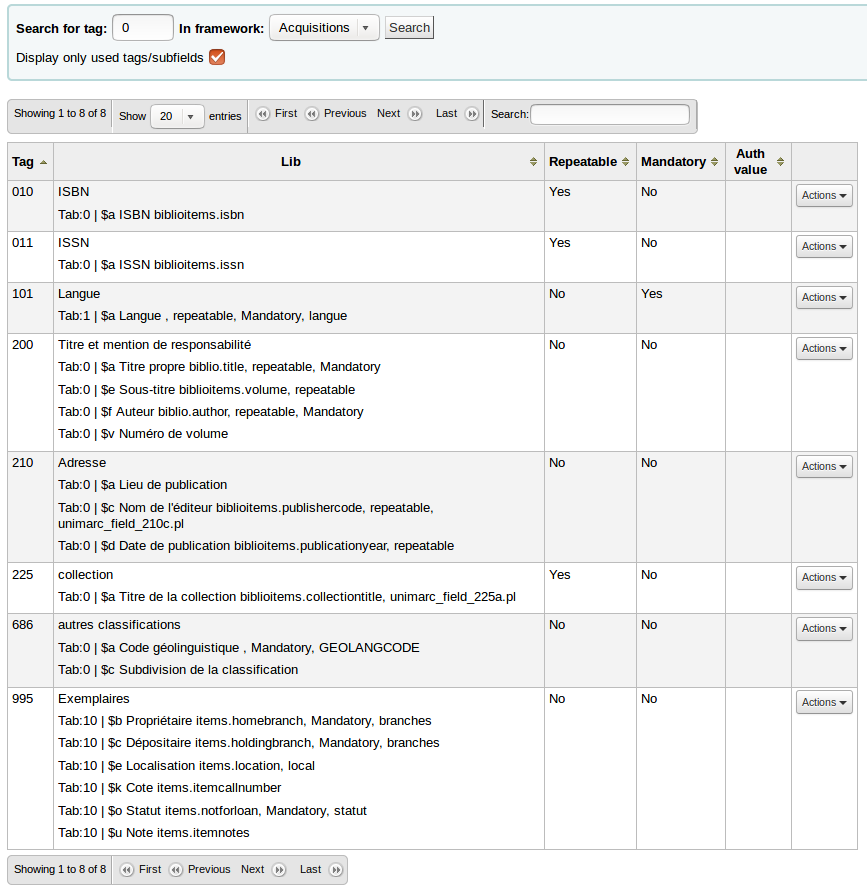
Task: Expand Actions for tag 995 Exemplaires
Action: point(824,703)
